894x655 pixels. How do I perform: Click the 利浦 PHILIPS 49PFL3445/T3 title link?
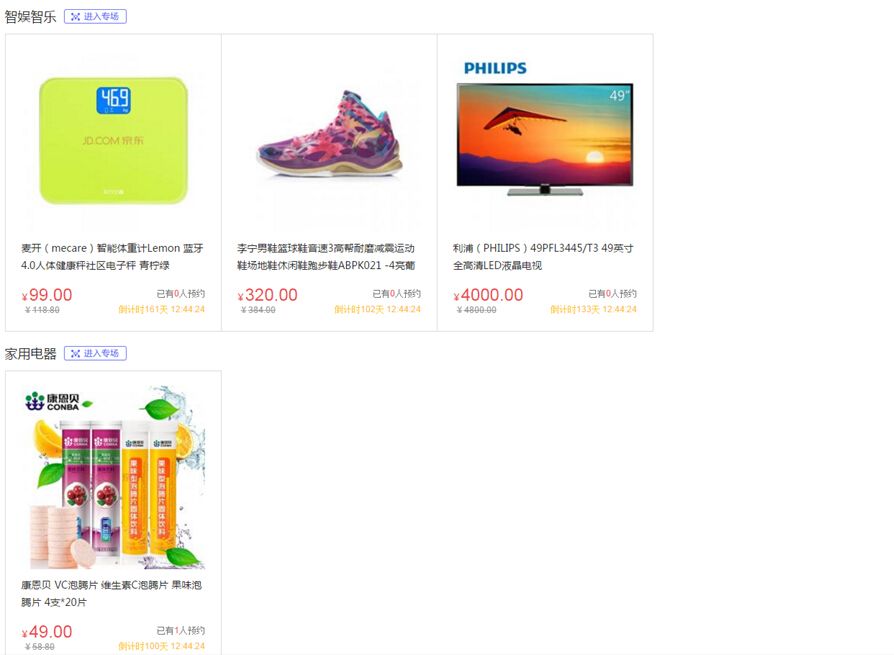(543, 257)
